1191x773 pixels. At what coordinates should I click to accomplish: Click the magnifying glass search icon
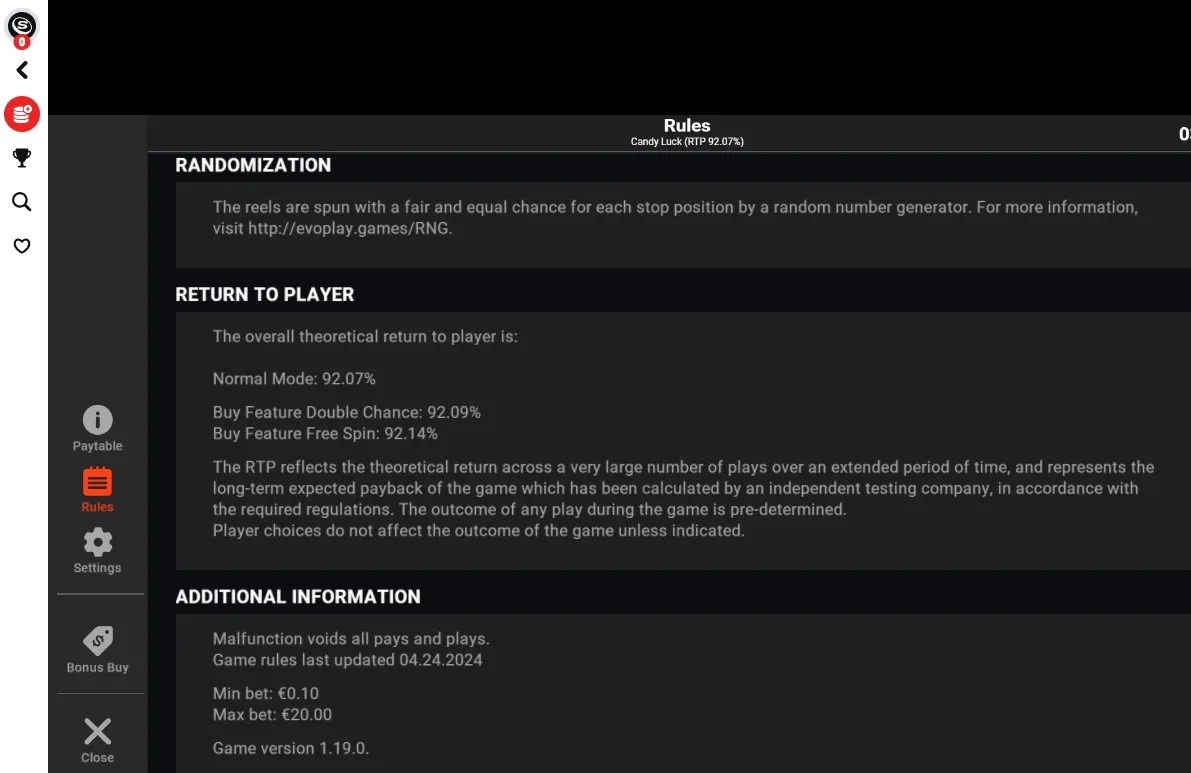pos(22,202)
